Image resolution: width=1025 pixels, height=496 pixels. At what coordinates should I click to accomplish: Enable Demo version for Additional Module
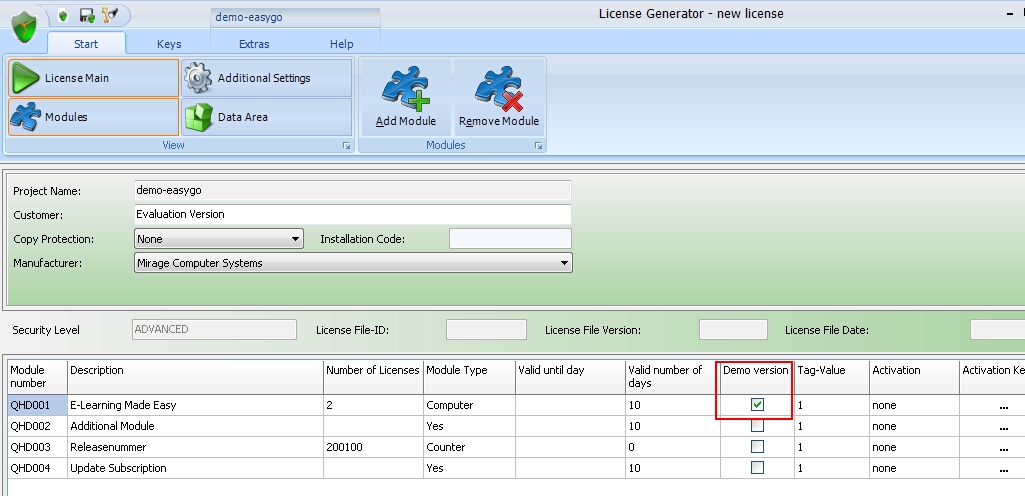[x=757, y=426]
